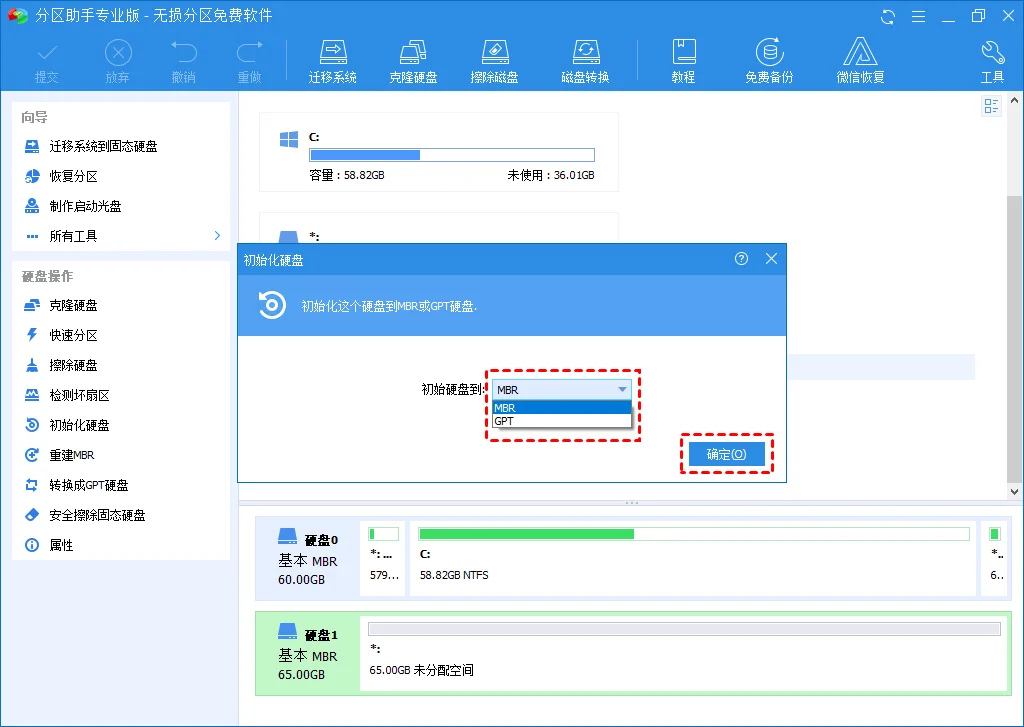
Task: Click the last small partition block on 硬盘0
Action: coord(996,558)
